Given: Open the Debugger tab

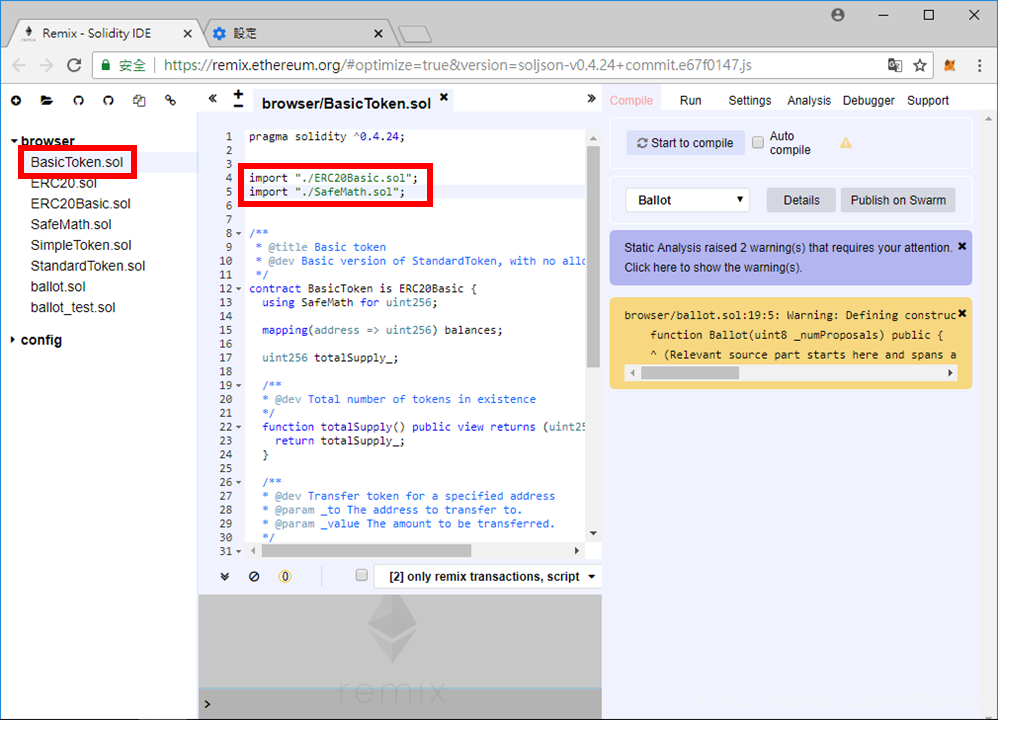Looking at the screenshot, I should (x=868, y=100).
